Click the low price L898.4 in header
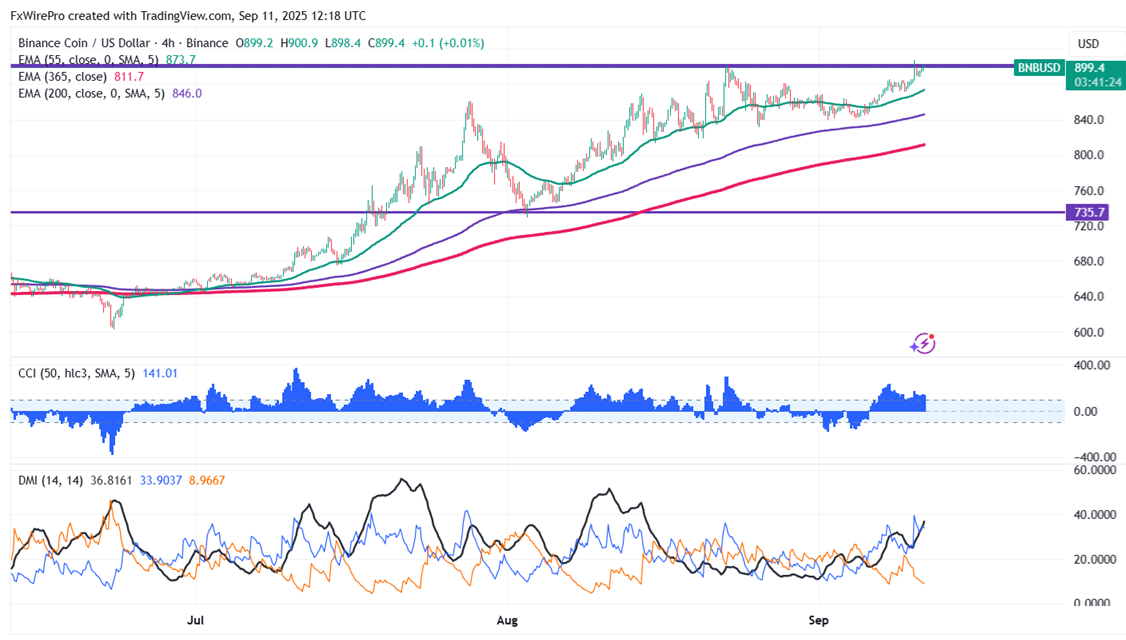1126x640 pixels. [343, 43]
